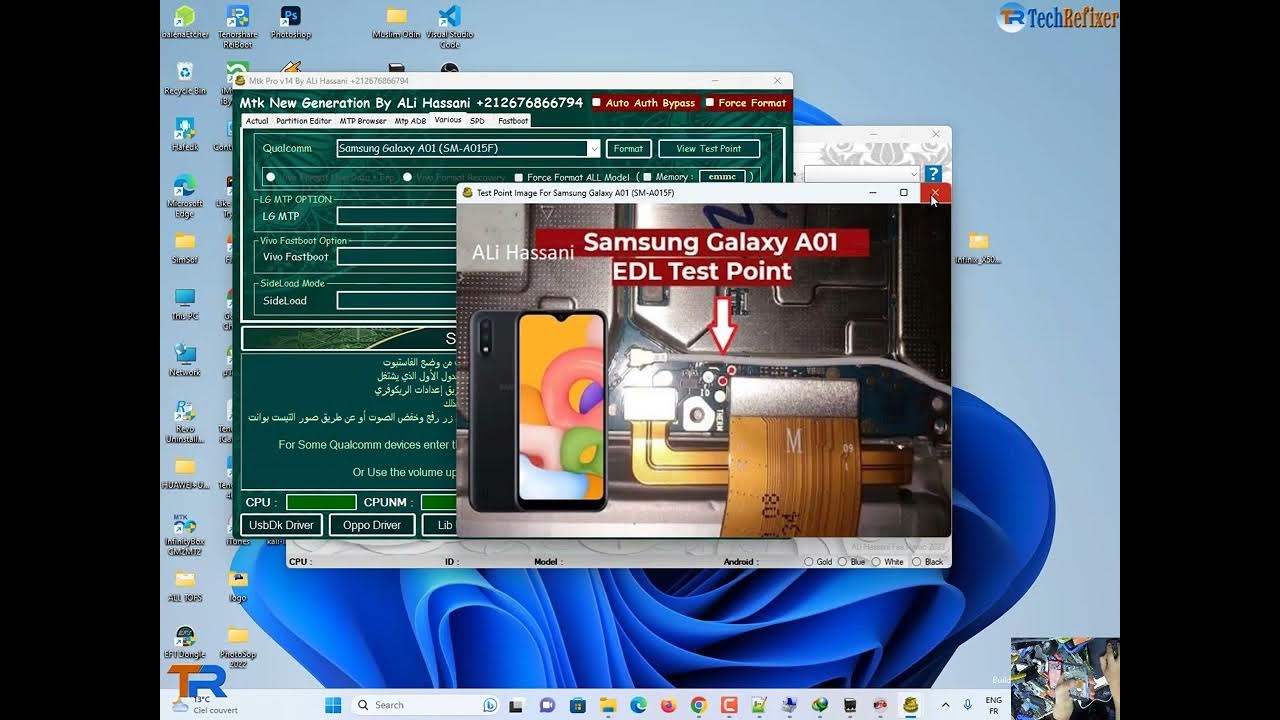Viewport: 1280px width, 720px height.
Task: Select the Blue theme radio button
Action: (843, 562)
